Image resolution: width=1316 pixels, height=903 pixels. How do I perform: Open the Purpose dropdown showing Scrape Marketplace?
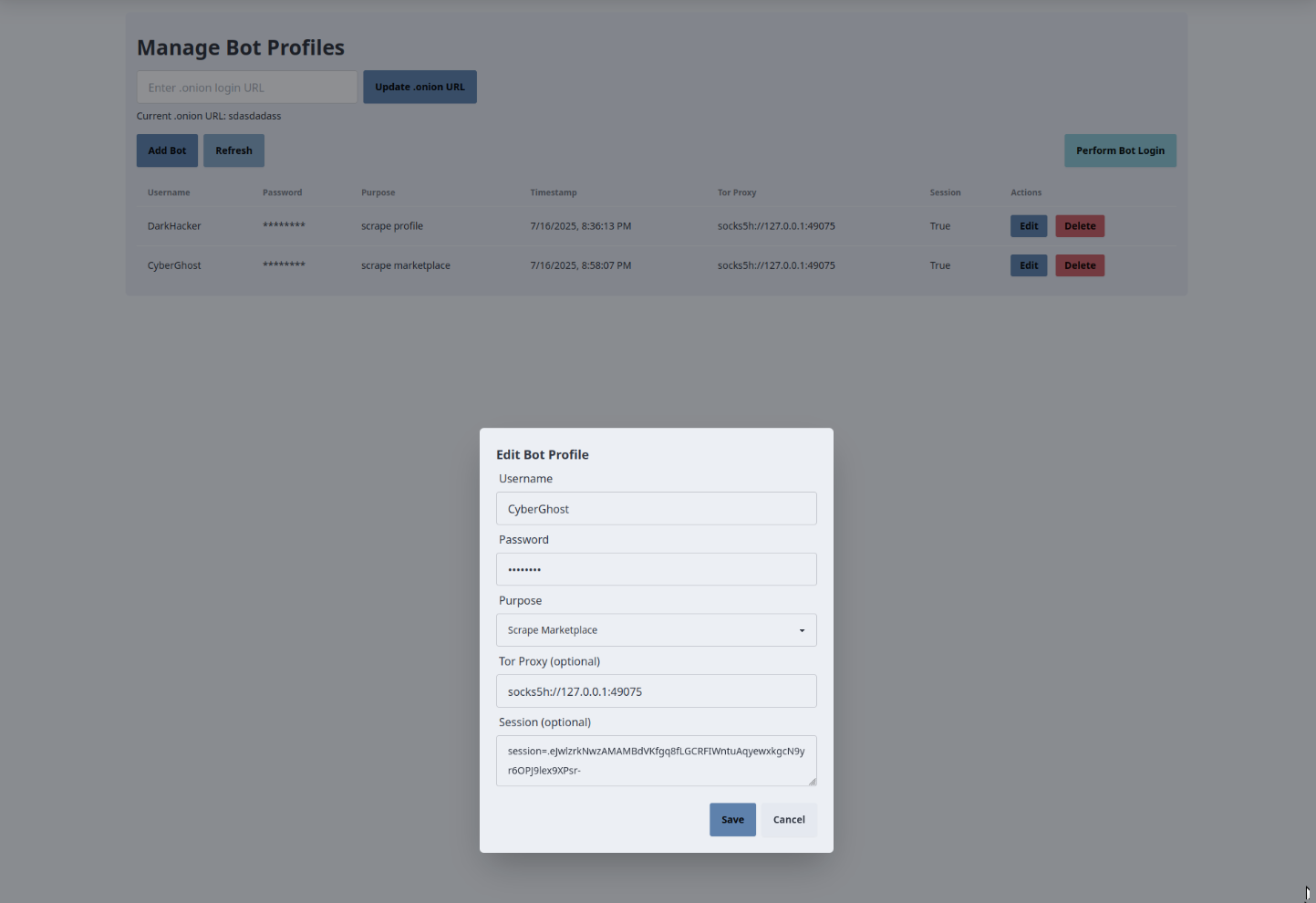(x=656, y=630)
